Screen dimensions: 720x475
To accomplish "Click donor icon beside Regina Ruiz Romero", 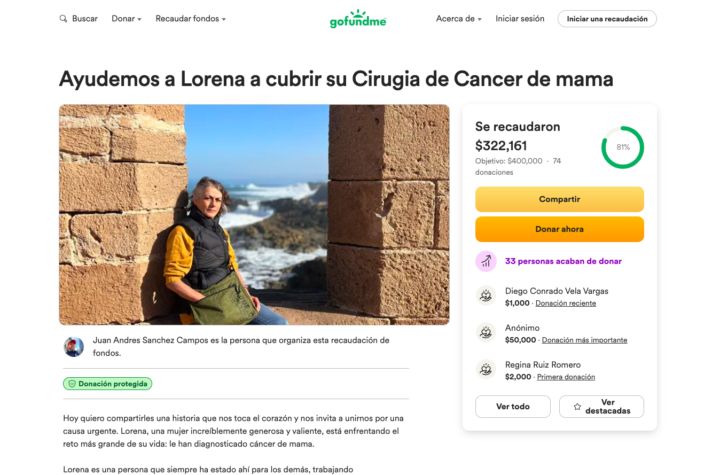I will 486,370.
